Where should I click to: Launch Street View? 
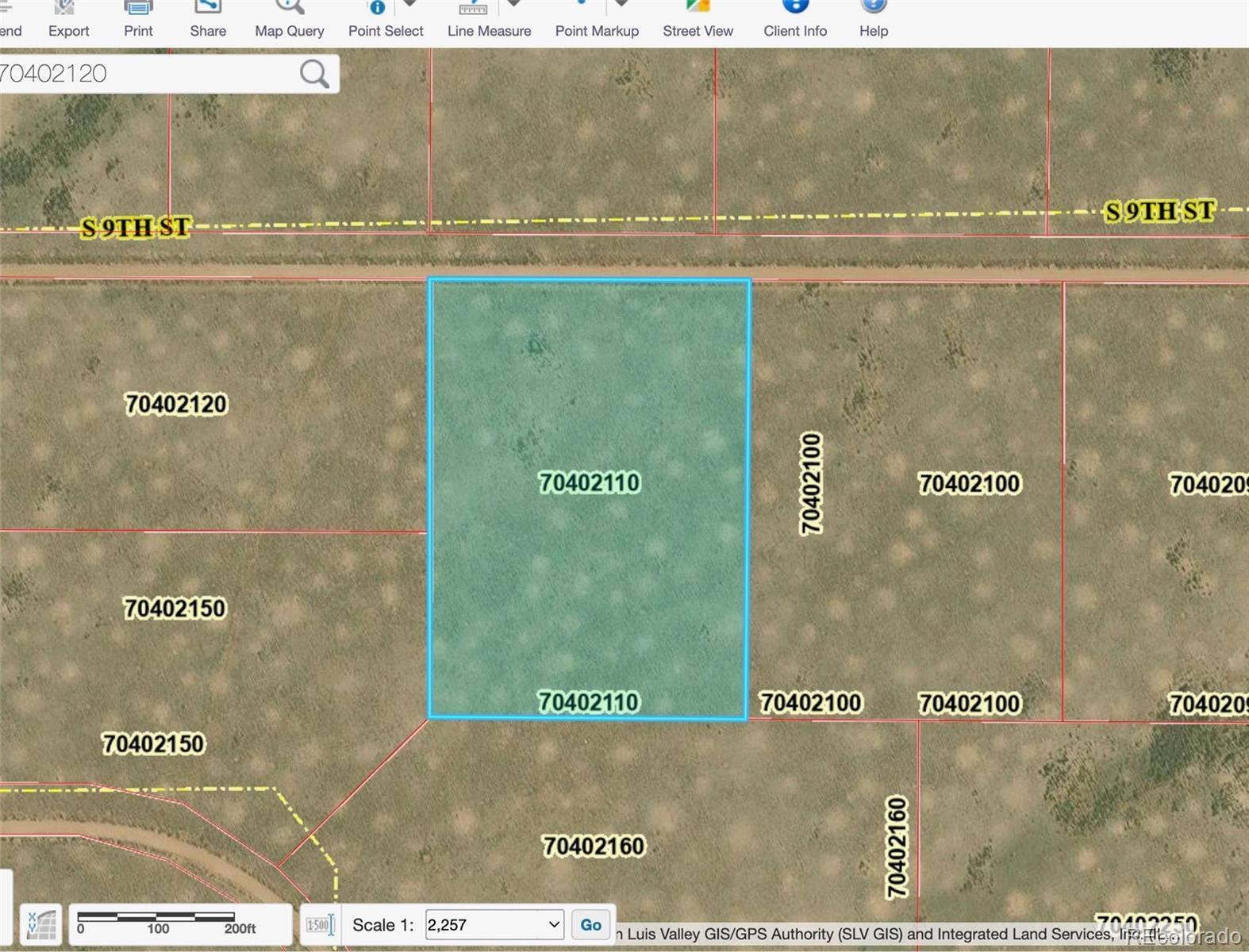click(698, 20)
